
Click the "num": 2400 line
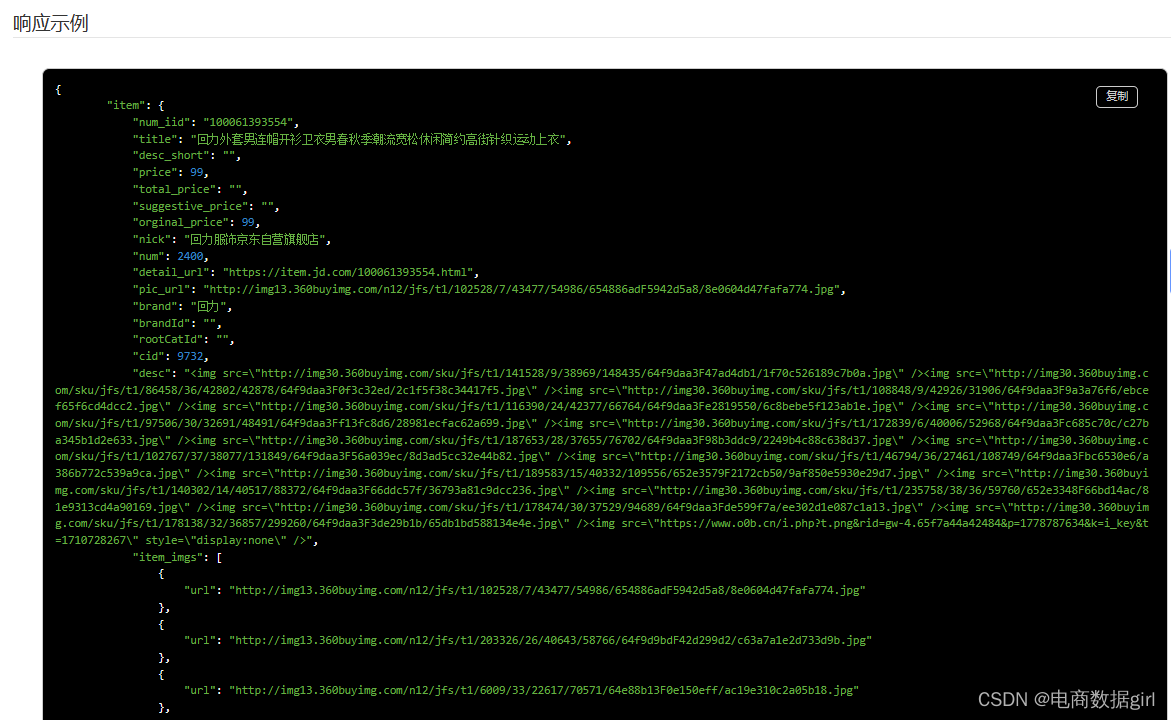coord(170,256)
